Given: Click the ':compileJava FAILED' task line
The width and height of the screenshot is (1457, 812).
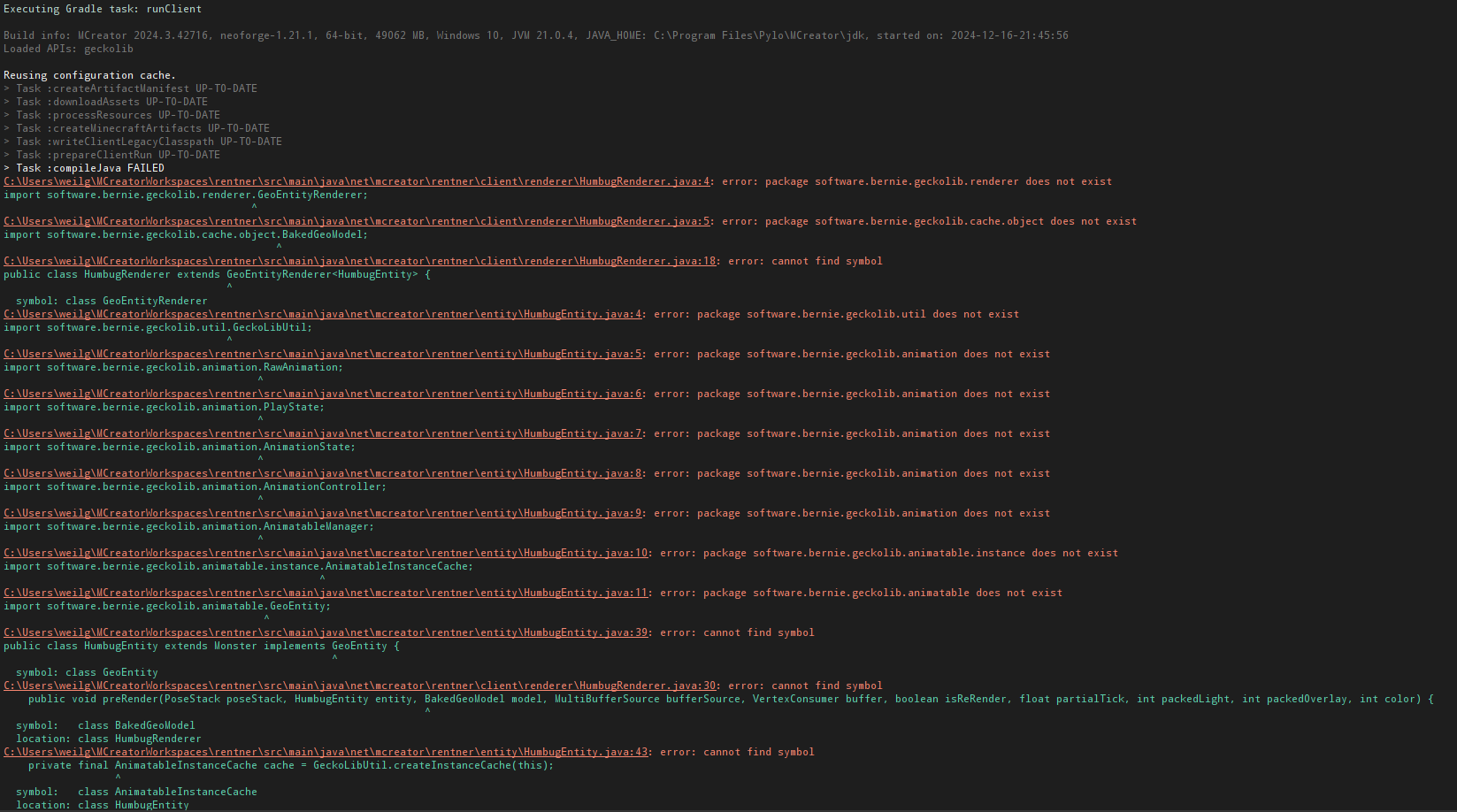Looking at the screenshot, I should click(84, 168).
